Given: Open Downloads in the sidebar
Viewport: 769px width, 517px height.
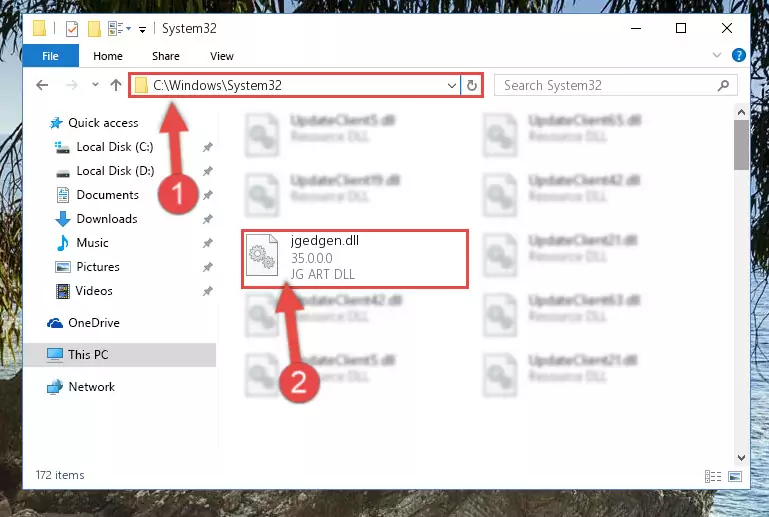Looking at the screenshot, I should [x=107, y=219].
